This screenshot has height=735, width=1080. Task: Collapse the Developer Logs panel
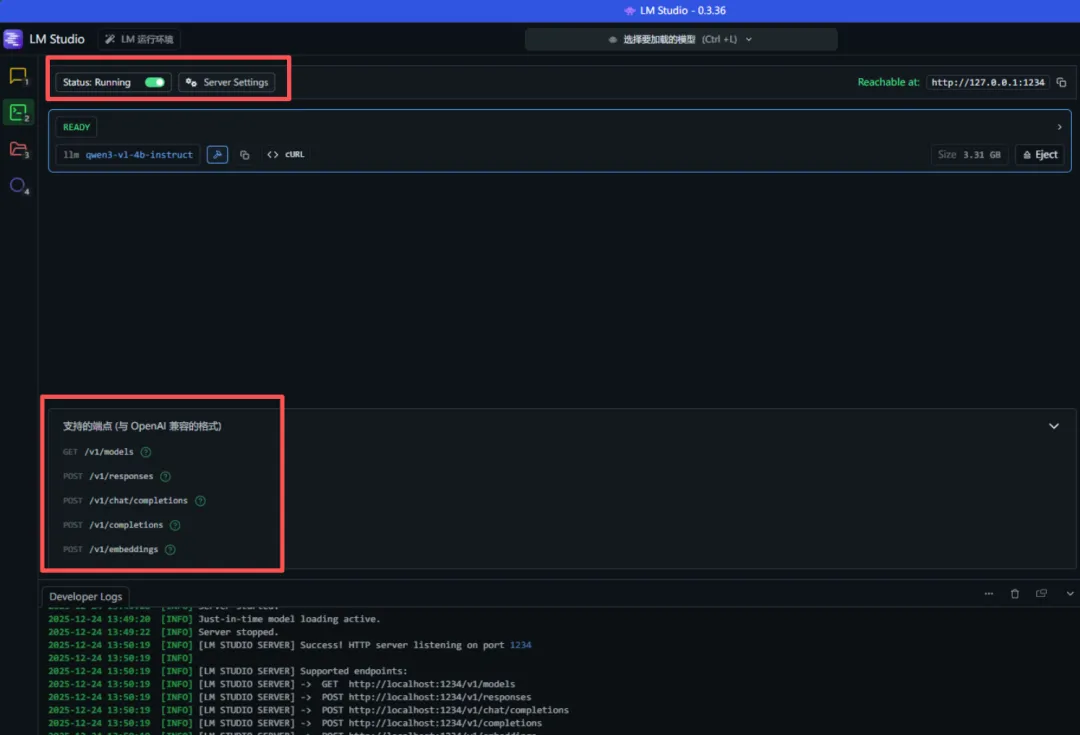point(1069,593)
